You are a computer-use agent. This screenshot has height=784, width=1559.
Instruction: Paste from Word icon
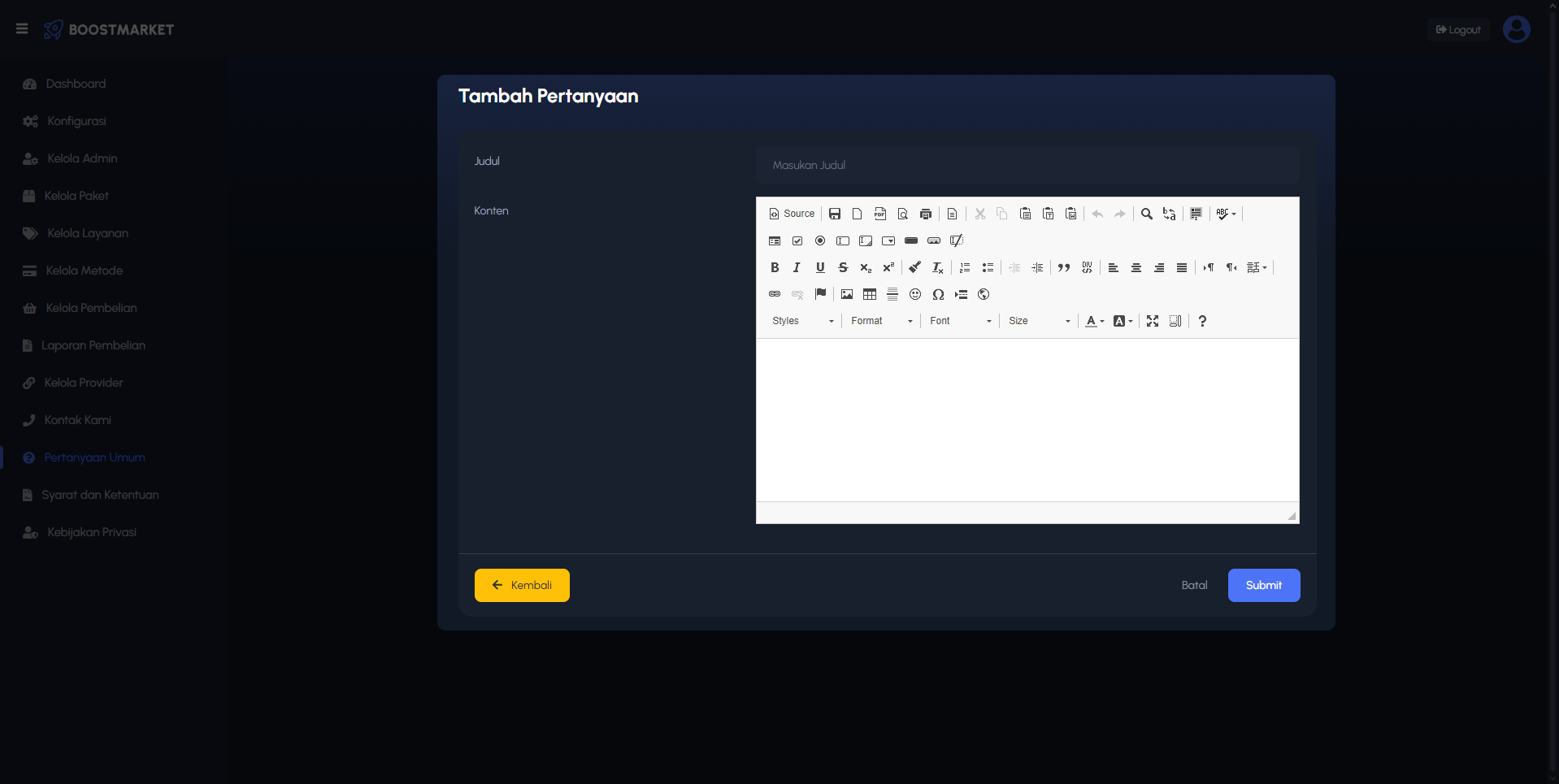1071,214
